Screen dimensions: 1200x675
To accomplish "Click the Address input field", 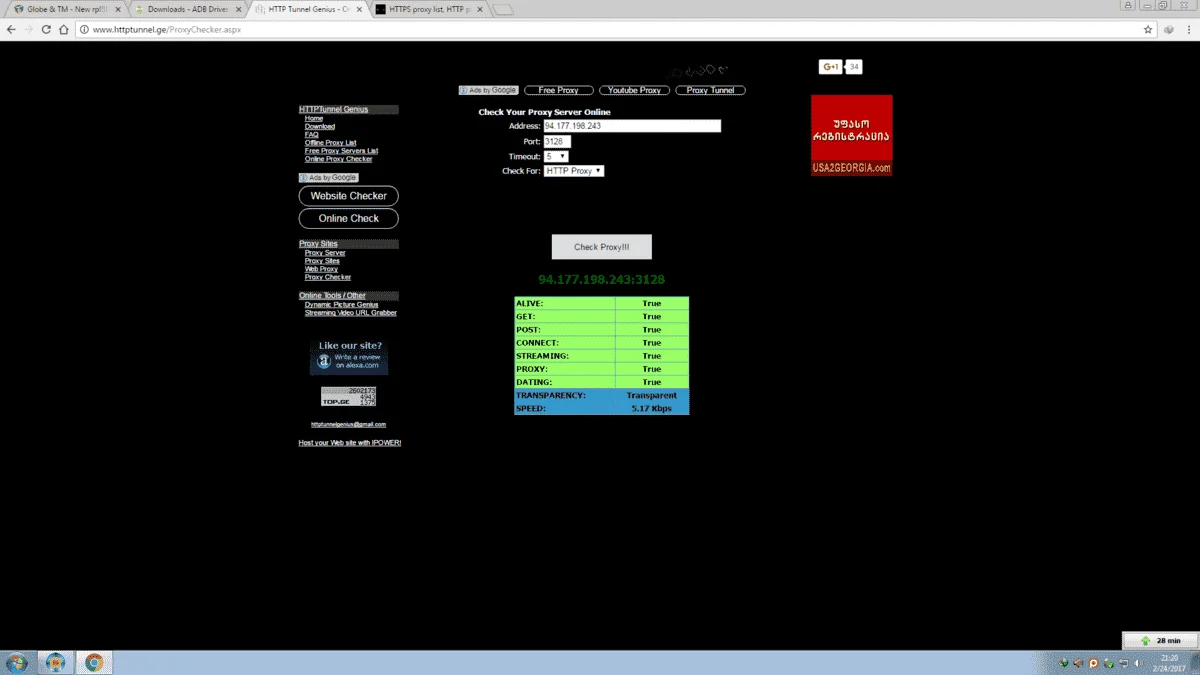I will 632,126.
